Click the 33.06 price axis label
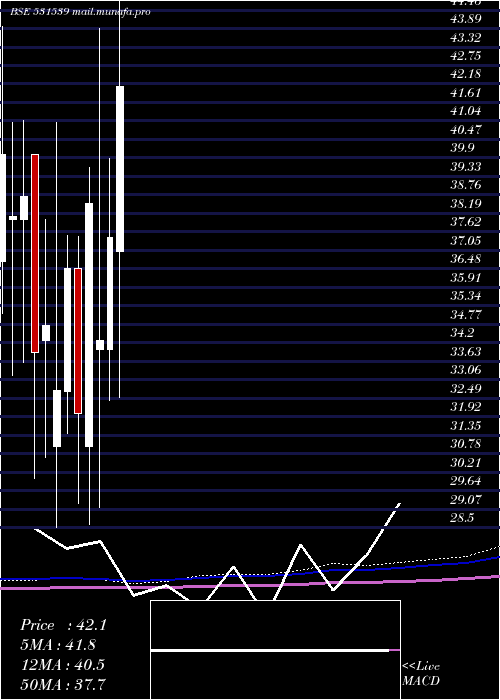Screen dimensions: 500x700 (466, 370)
